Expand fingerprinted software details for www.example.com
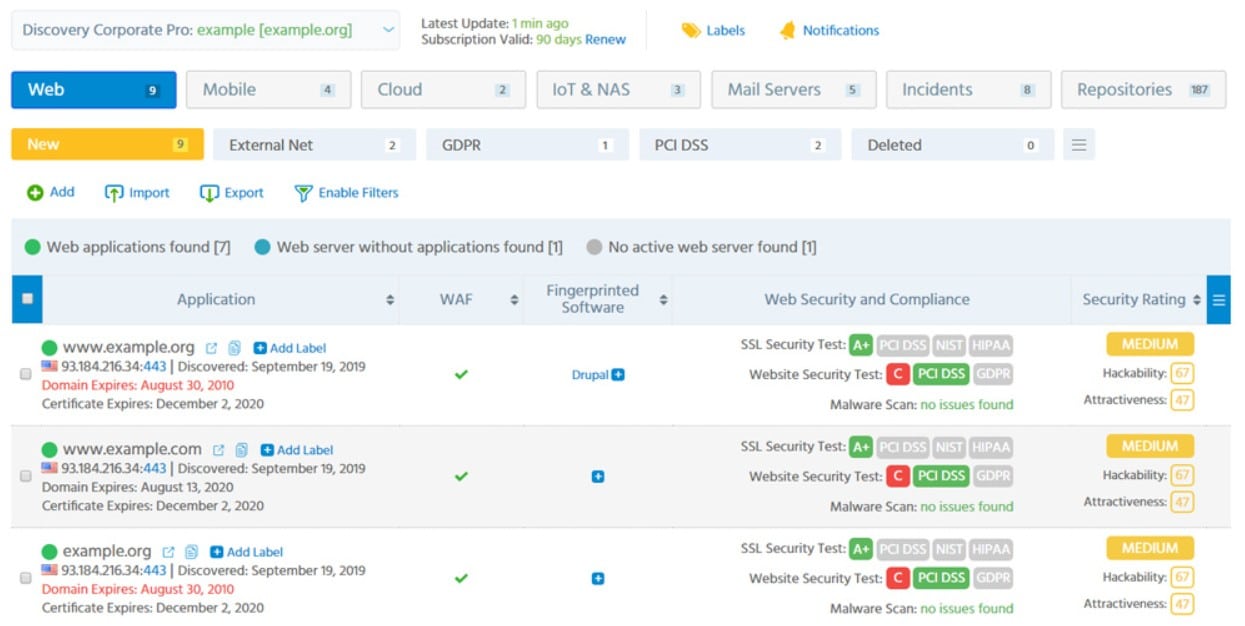Screen dimensions: 1245x626 pyautogui.click(x=597, y=477)
